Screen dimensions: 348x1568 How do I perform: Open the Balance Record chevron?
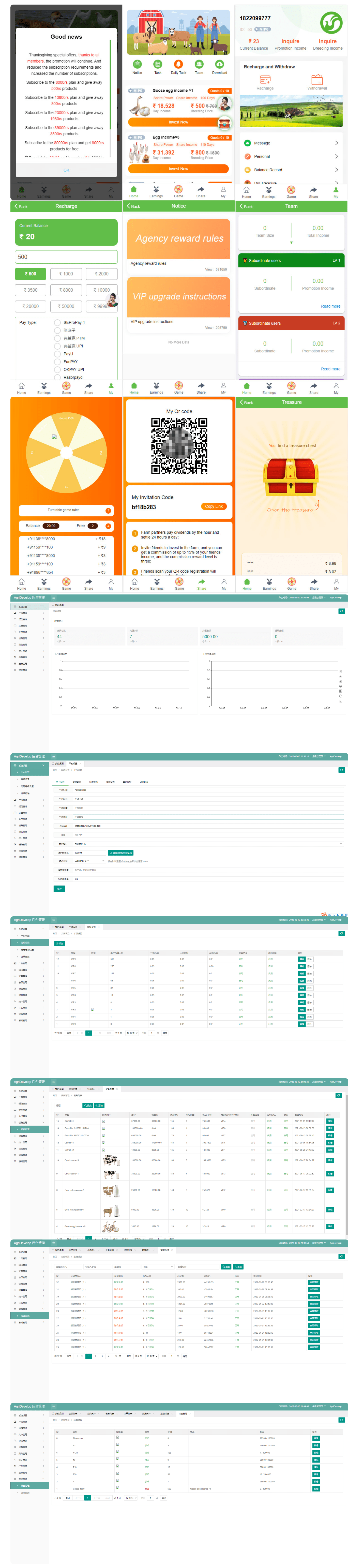click(337, 170)
